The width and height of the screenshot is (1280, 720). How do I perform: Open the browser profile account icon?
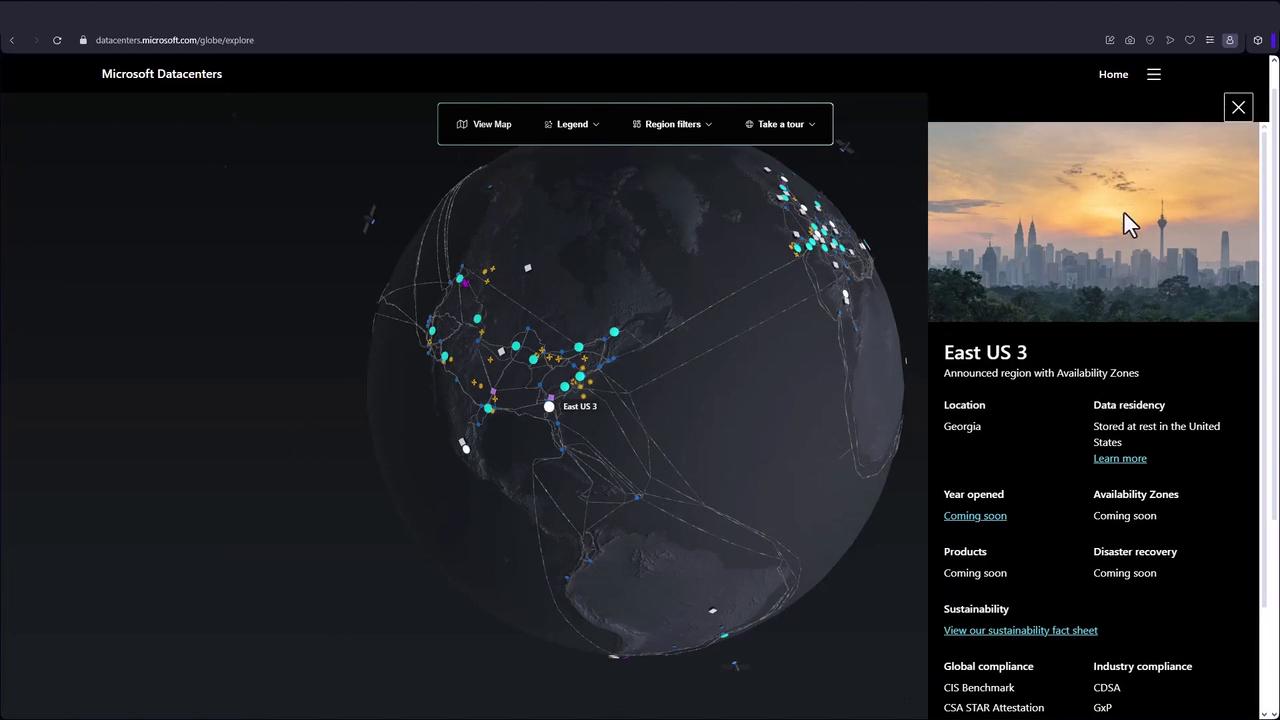[x=1230, y=40]
